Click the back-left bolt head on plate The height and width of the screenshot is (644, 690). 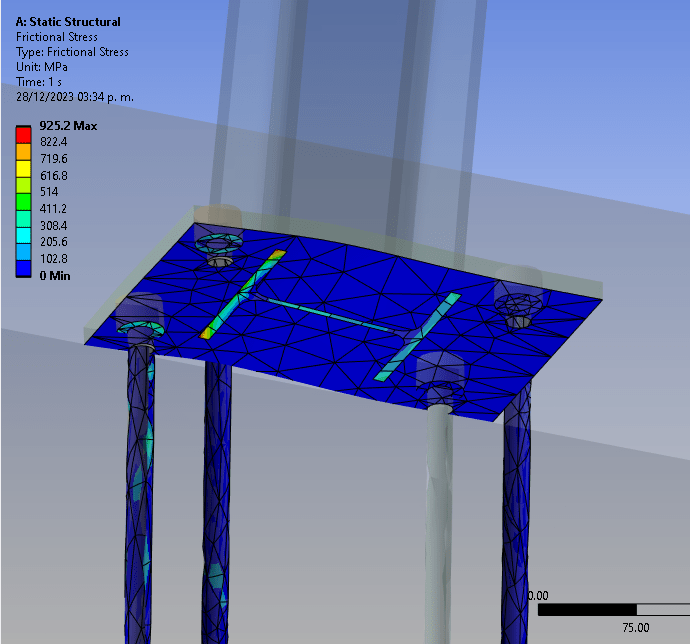pos(218,243)
